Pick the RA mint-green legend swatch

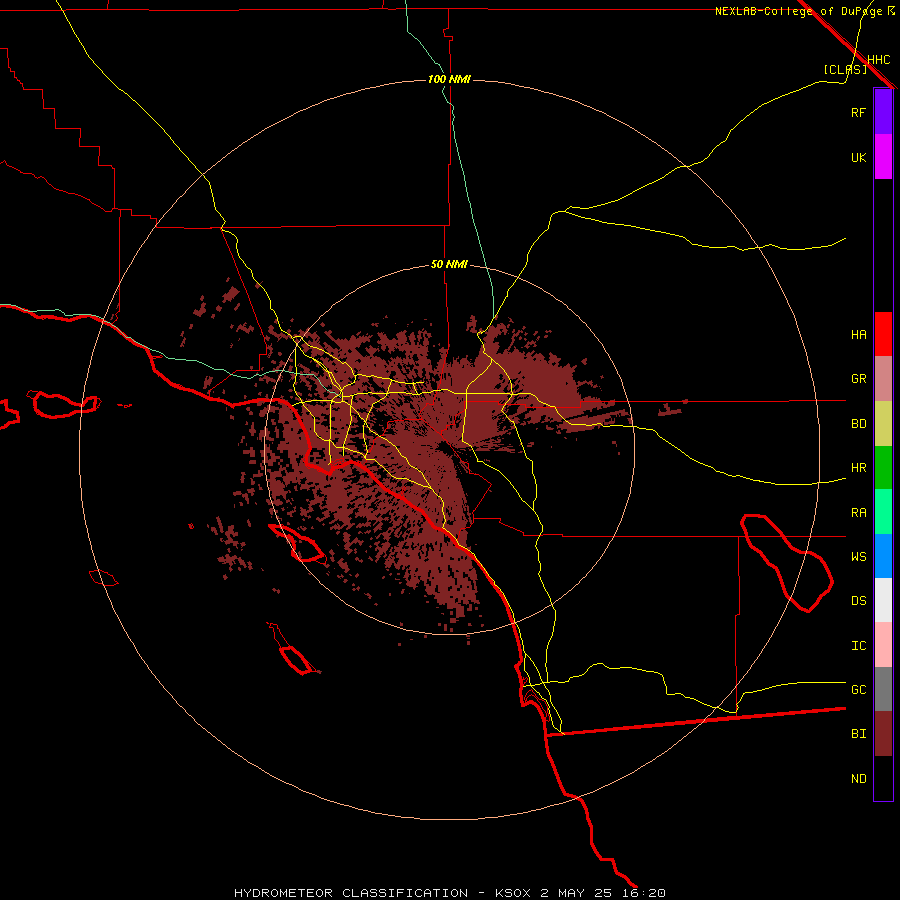click(x=883, y=512)
